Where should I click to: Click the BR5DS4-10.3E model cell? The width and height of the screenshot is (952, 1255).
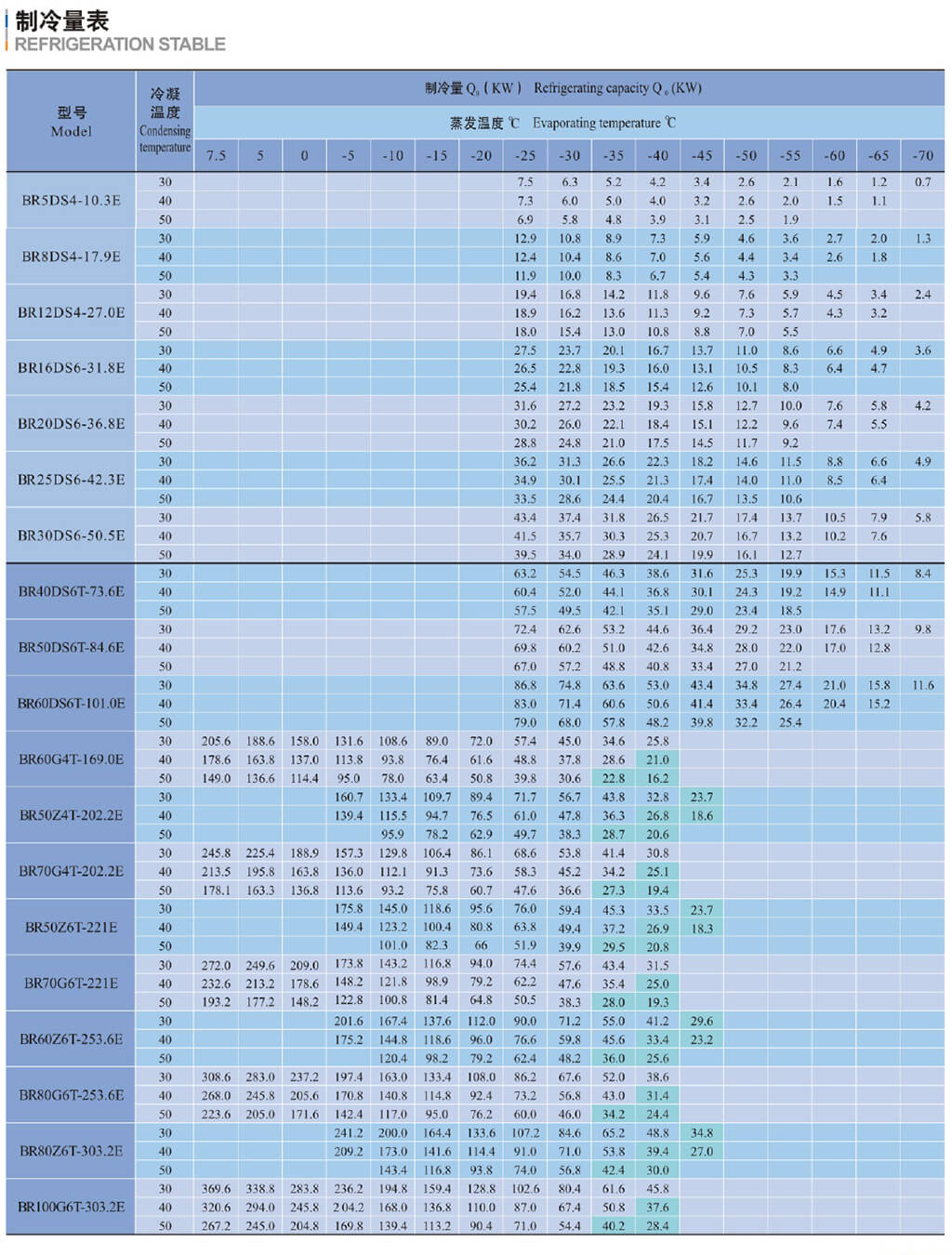pyautogui.click(x=72, y=200)
